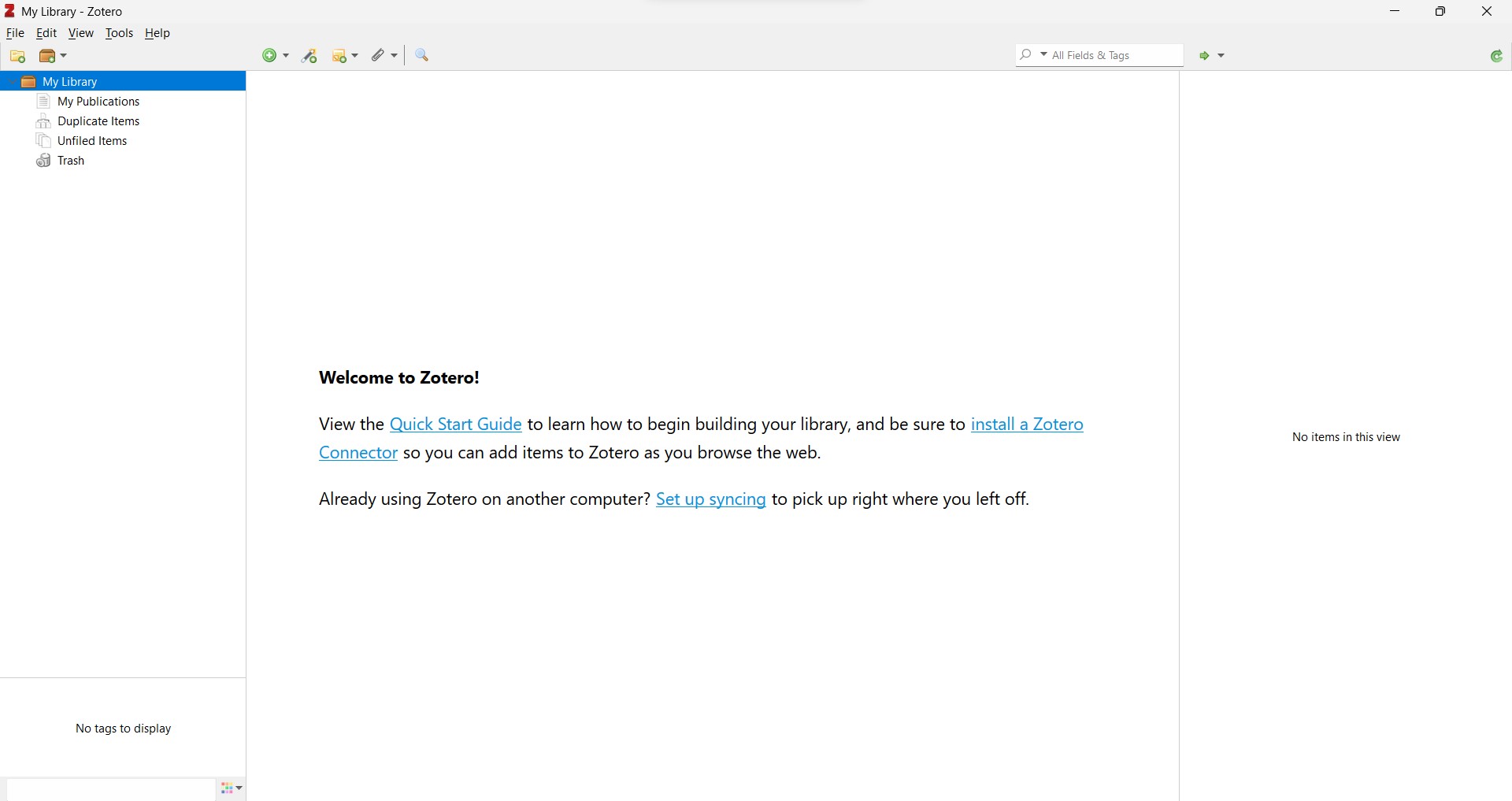This screenshot has height=801, width=1512.
Task: Click the Set up syncing link
Action: pyautogui.click(x=710, y=500)
